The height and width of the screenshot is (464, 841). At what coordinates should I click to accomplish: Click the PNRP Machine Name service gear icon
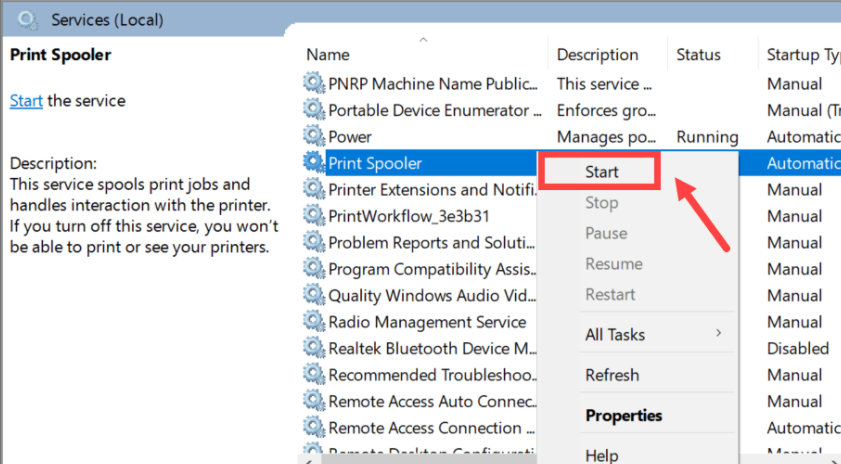[315, 84]
